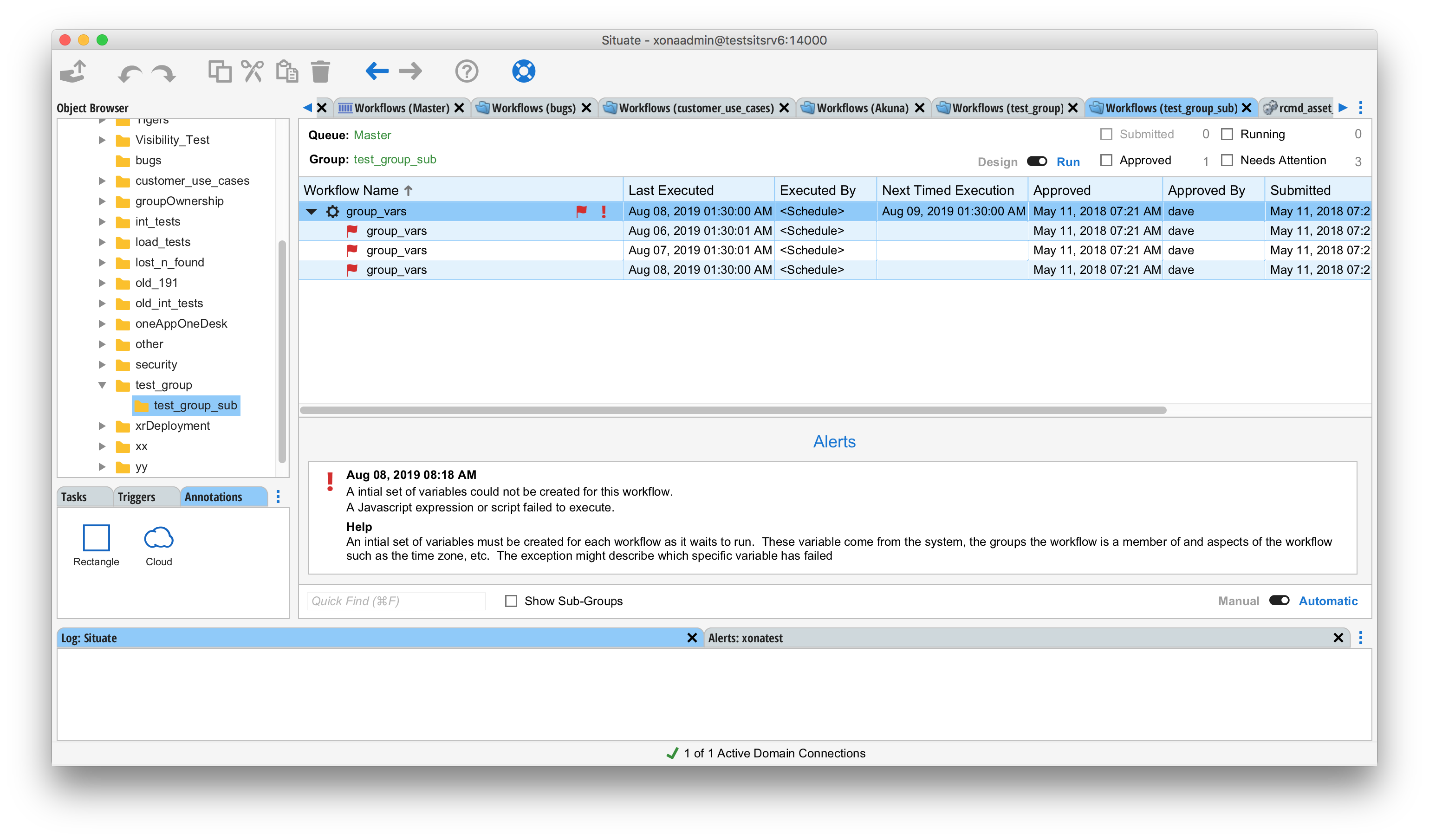1429x840 pixels.
Task: Click the blue lifebuoy support icon
Action: [x=523, y=71]
